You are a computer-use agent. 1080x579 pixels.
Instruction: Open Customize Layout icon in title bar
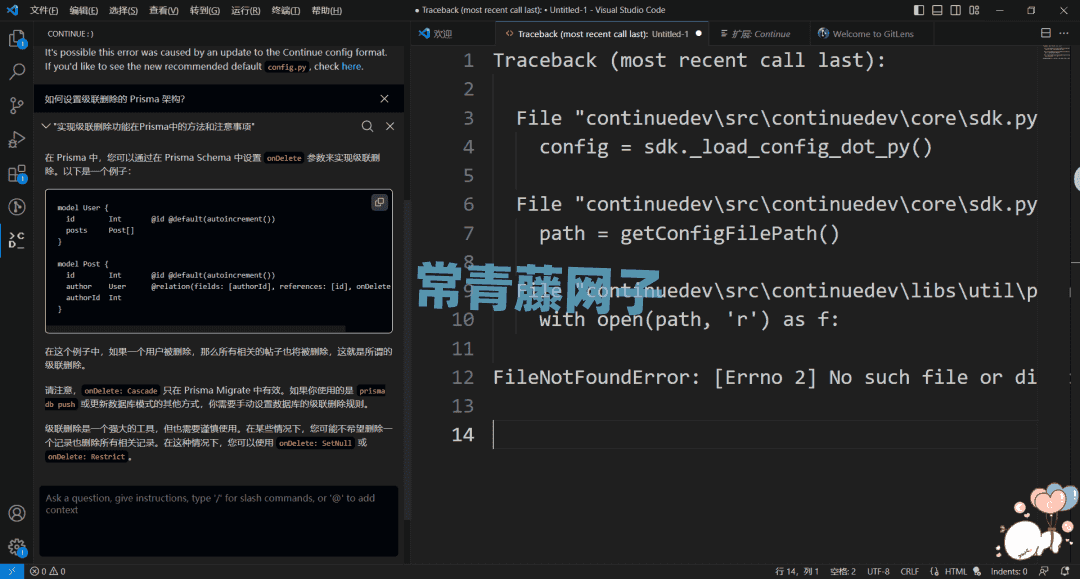974,10
